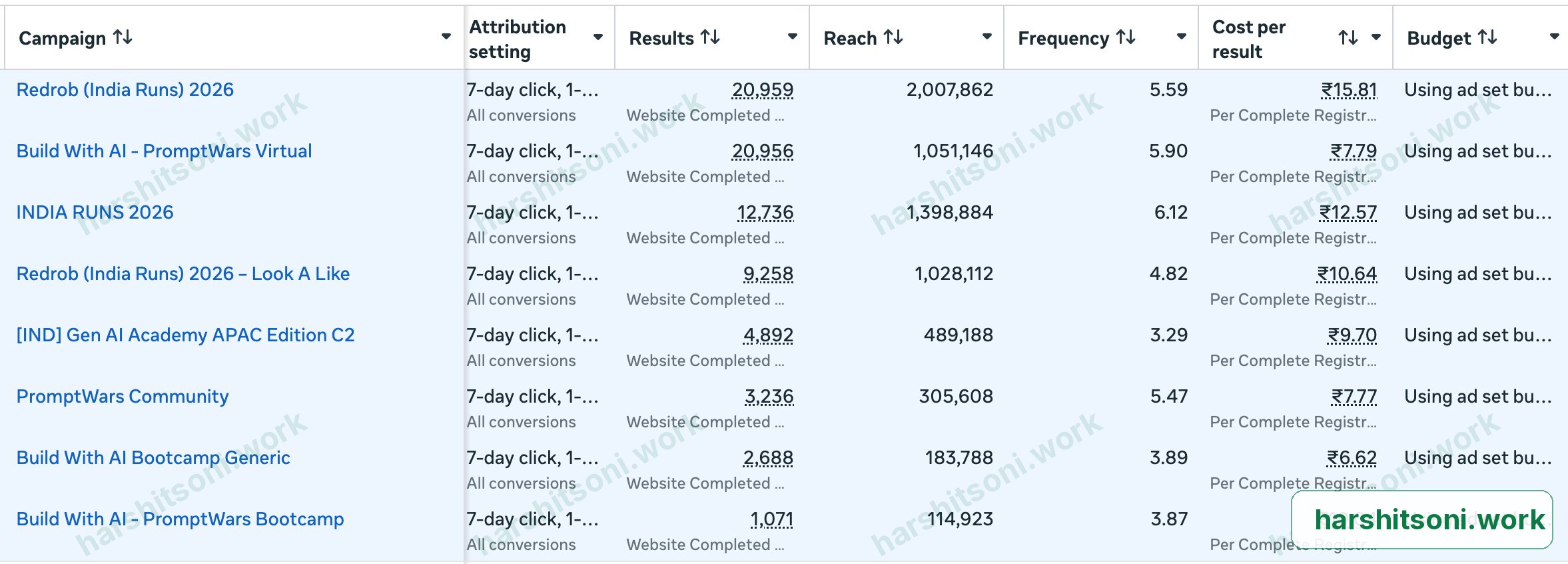Image resolution: width=1568 pixels, height=564 pixels.
Task: Click ₹7.79 cost per result value
Action: coord(1354,151)
